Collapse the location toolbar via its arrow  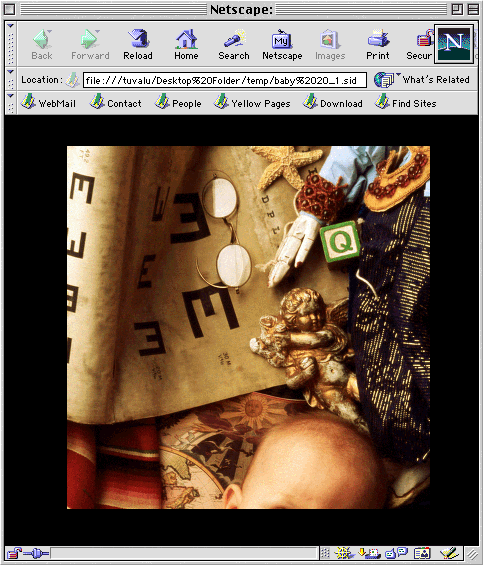(x=10, y=72)
